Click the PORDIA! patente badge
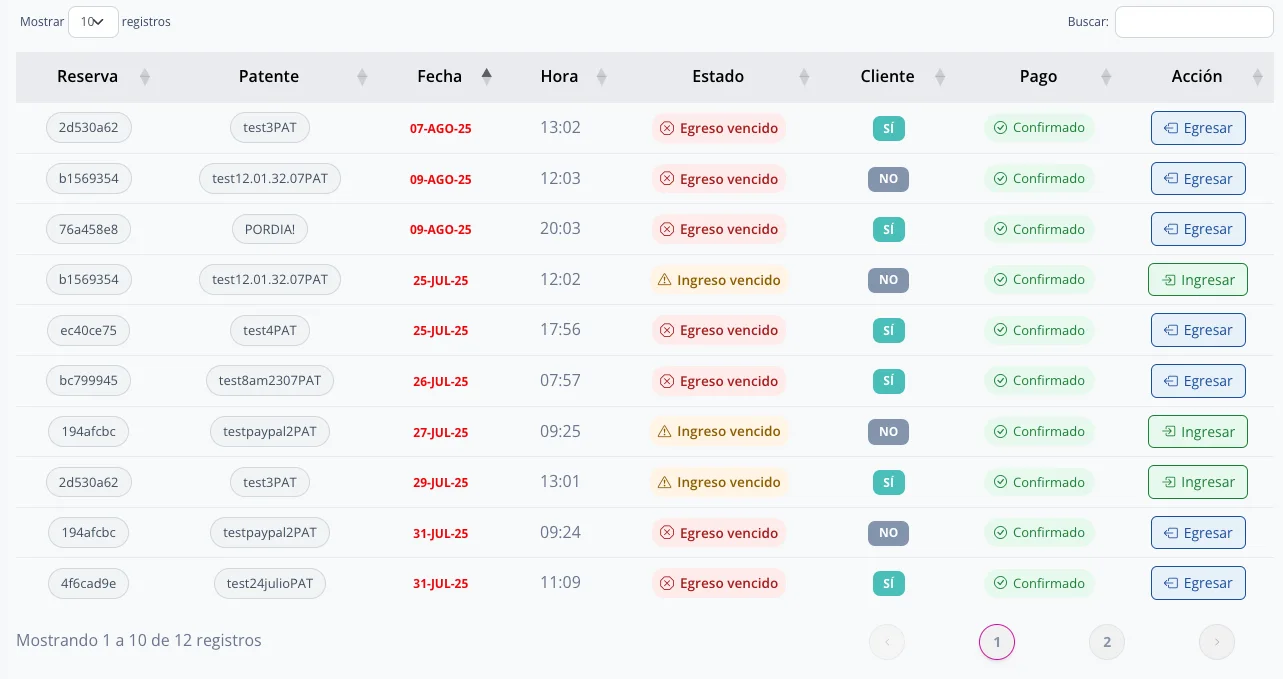This screenshot has width=1283, height=679. [x=270, y=229]
